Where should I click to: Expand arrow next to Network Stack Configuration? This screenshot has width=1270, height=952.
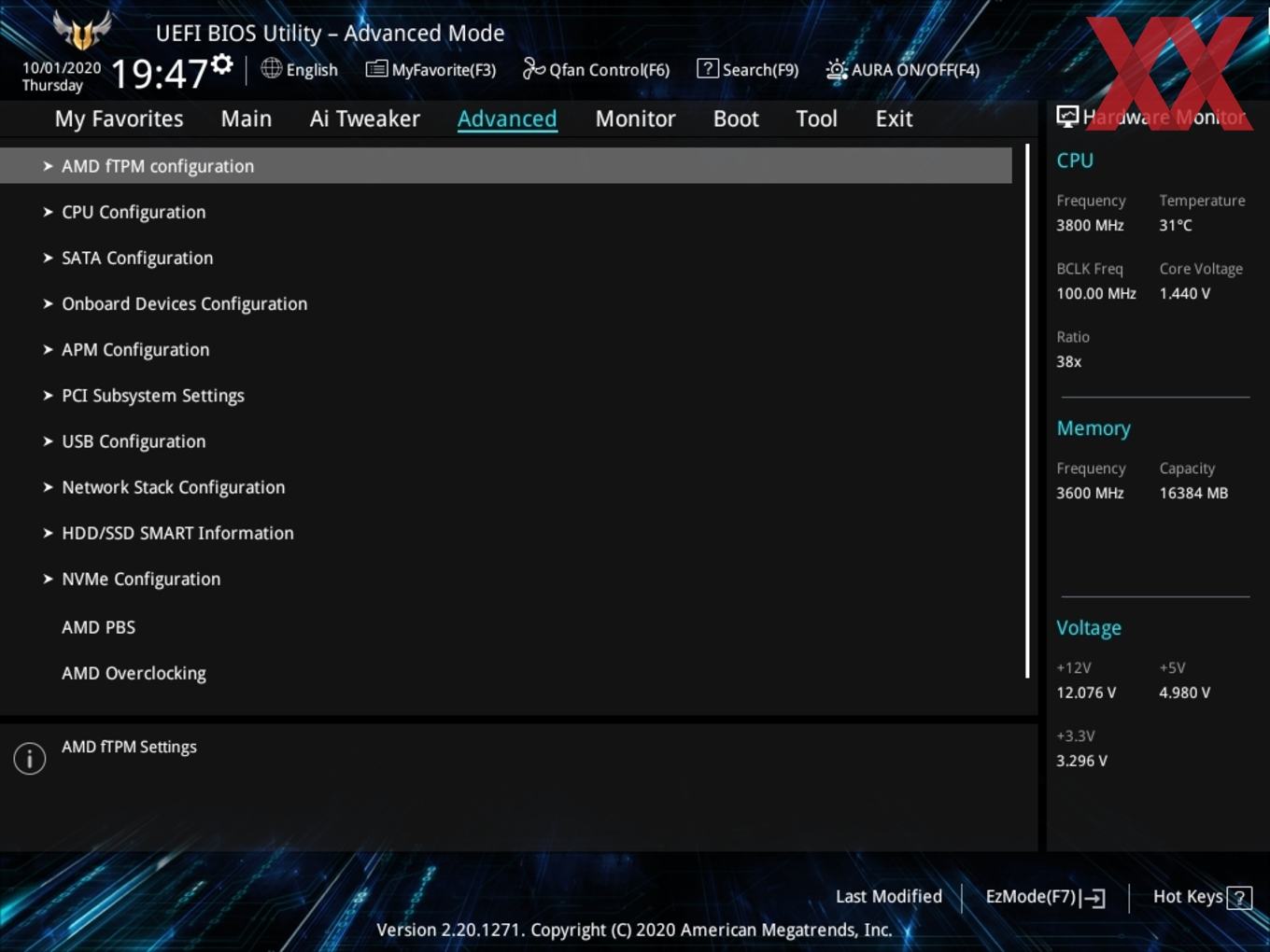48,486
